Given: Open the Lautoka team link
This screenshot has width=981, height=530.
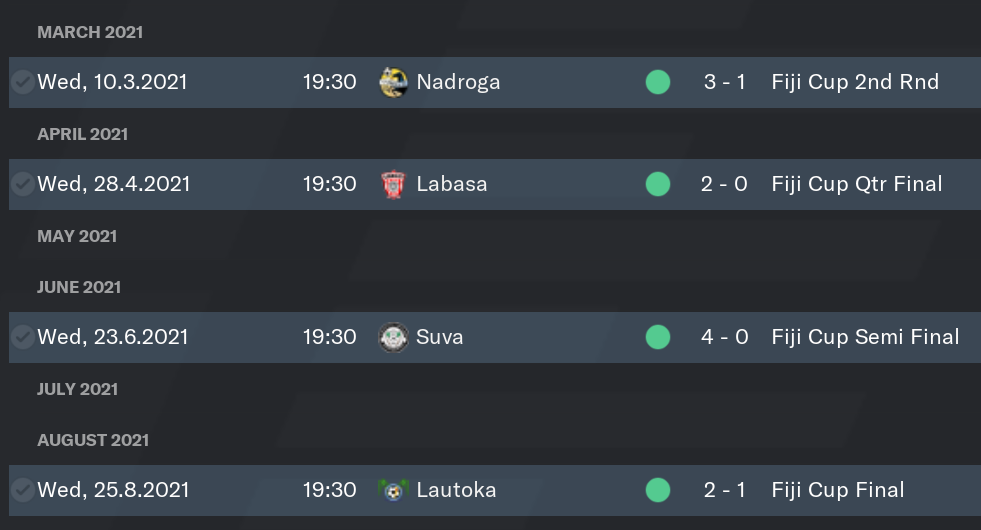Looking at the screenshot, I should [456, 490].
